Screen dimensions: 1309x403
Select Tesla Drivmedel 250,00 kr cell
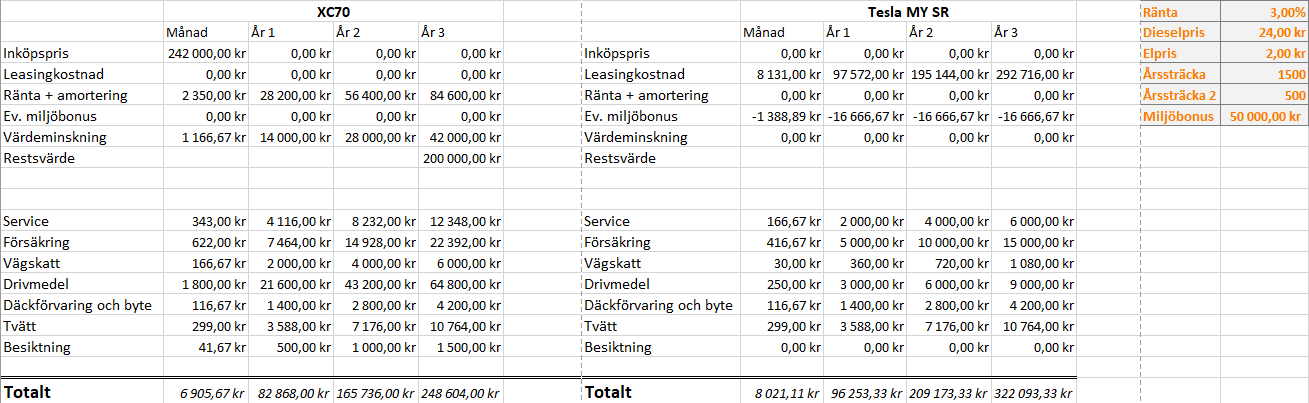click(782, 284)
